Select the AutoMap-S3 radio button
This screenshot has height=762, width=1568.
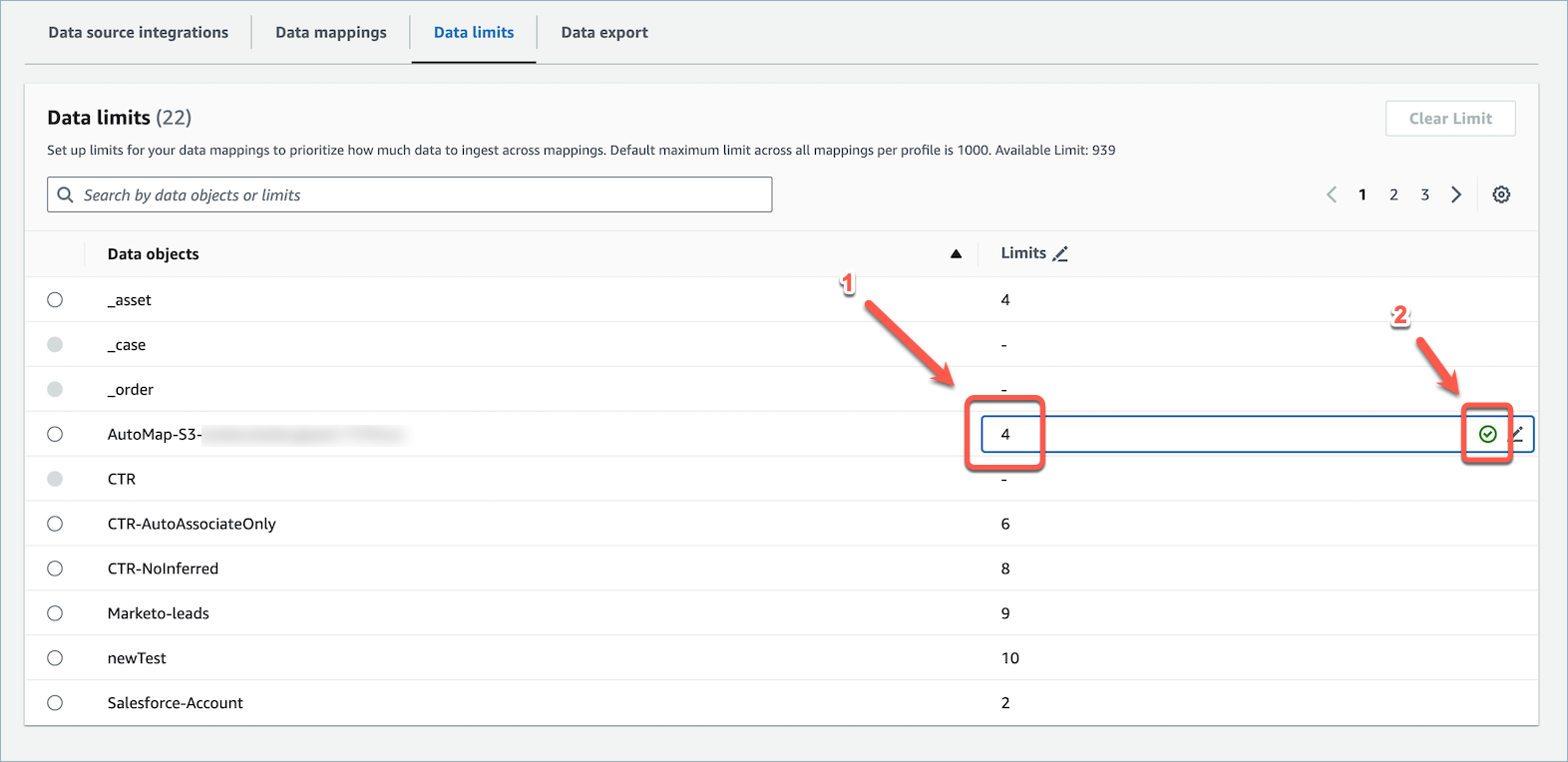[55, 434]
